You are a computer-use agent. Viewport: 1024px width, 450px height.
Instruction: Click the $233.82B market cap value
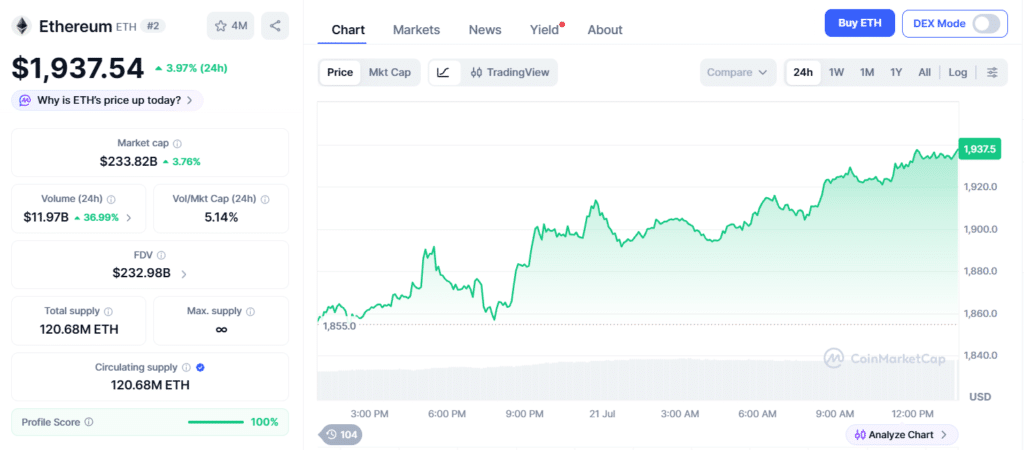pyautogui.click(x=129, y=161)
